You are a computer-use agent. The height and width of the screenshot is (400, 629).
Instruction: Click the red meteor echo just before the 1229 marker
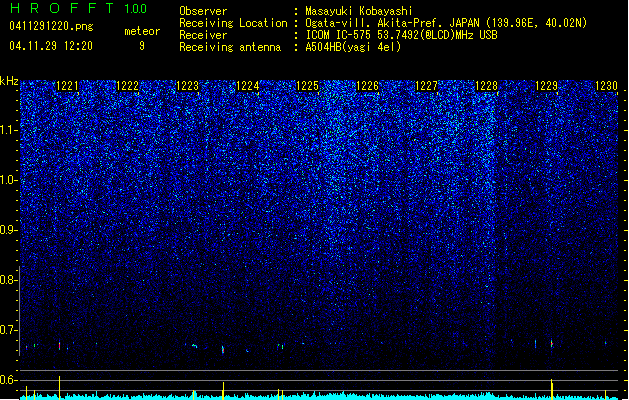click(x=552, y=343)
